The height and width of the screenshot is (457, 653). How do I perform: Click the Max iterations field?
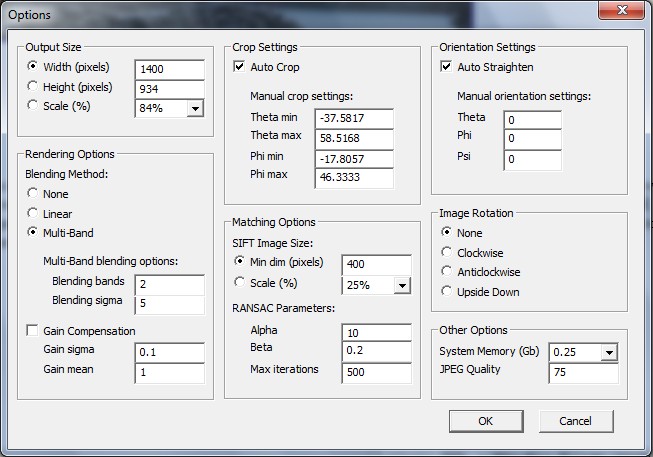(377, 372)
